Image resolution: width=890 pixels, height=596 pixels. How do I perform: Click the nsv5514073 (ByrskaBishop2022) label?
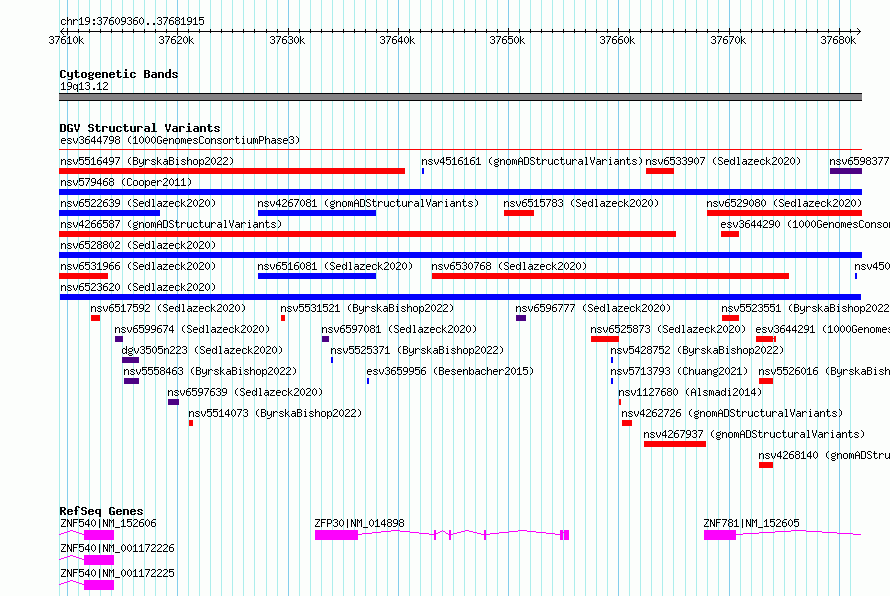[275, 413]
